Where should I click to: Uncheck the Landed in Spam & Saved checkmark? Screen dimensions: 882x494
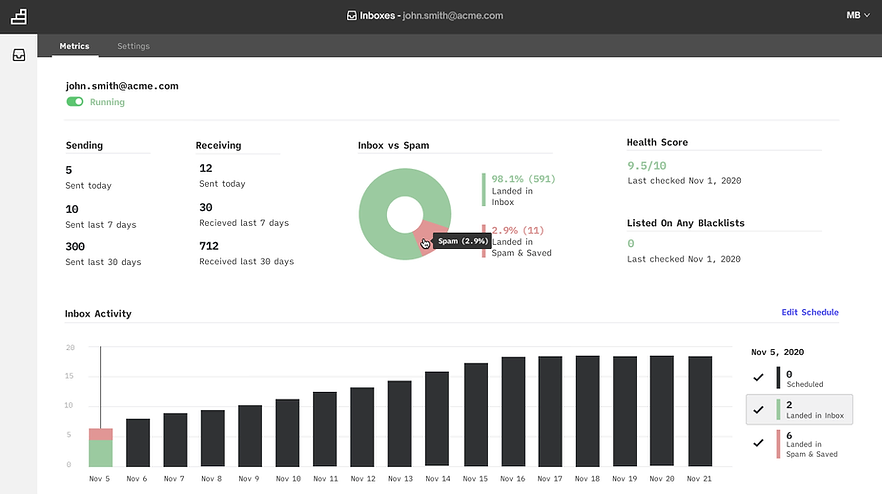pos(758,443)
